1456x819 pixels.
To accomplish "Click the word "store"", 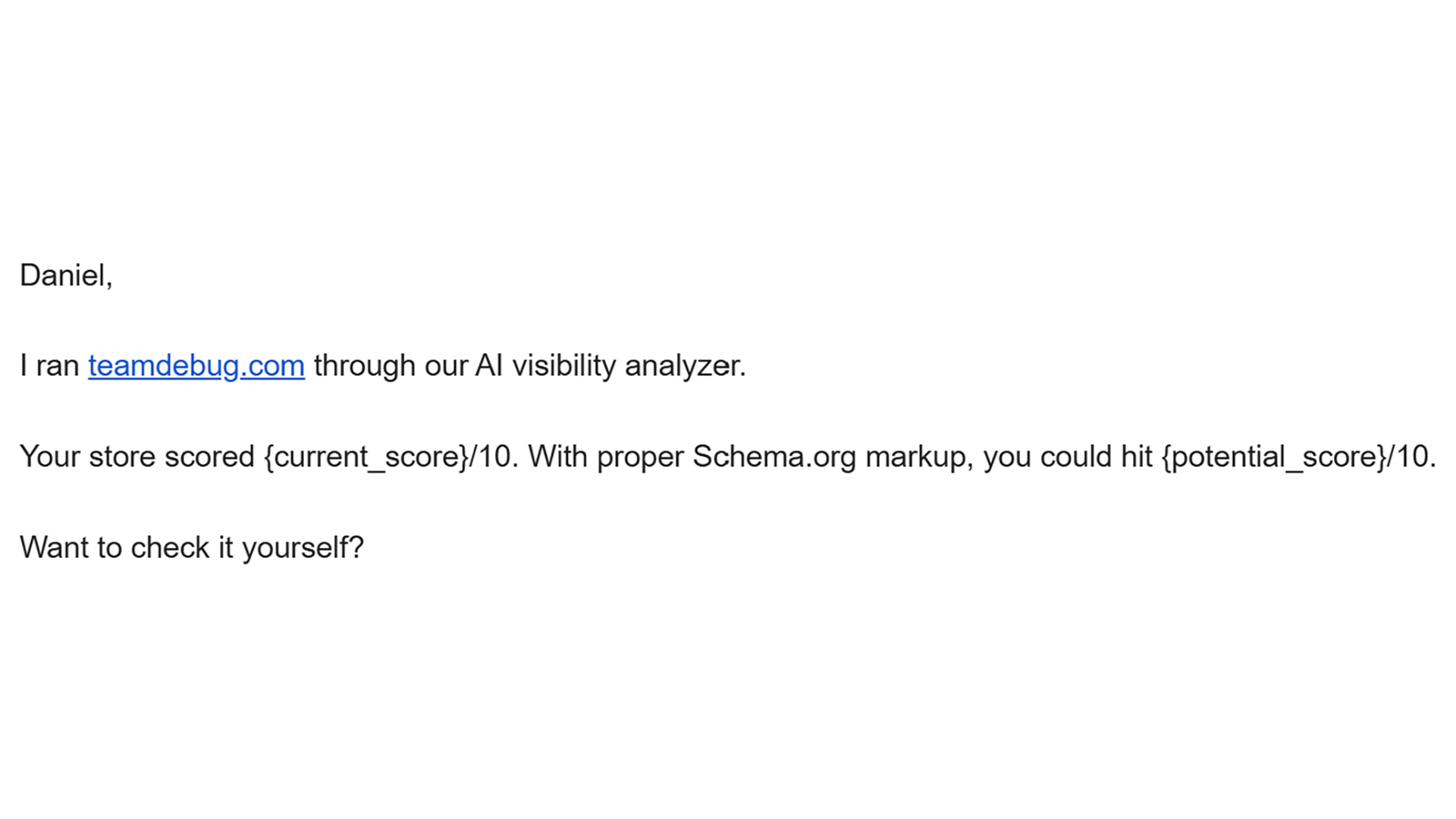I will (x=121, y=457).
